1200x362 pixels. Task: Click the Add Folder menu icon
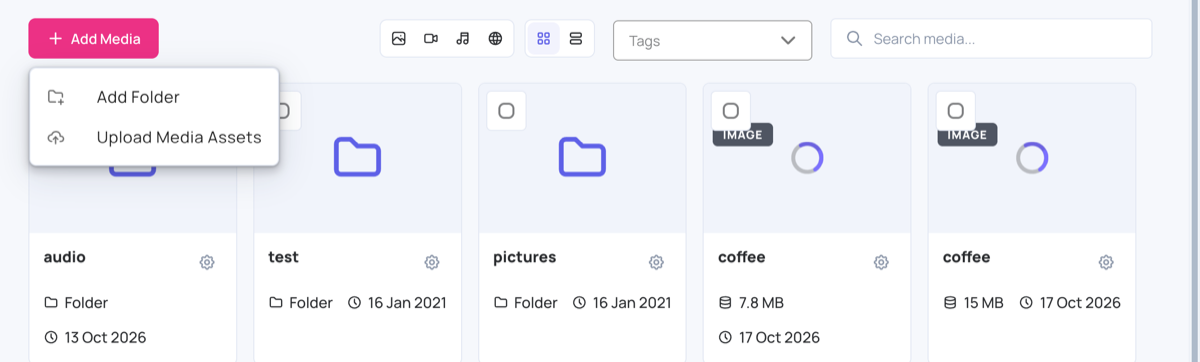coord(56,97)
